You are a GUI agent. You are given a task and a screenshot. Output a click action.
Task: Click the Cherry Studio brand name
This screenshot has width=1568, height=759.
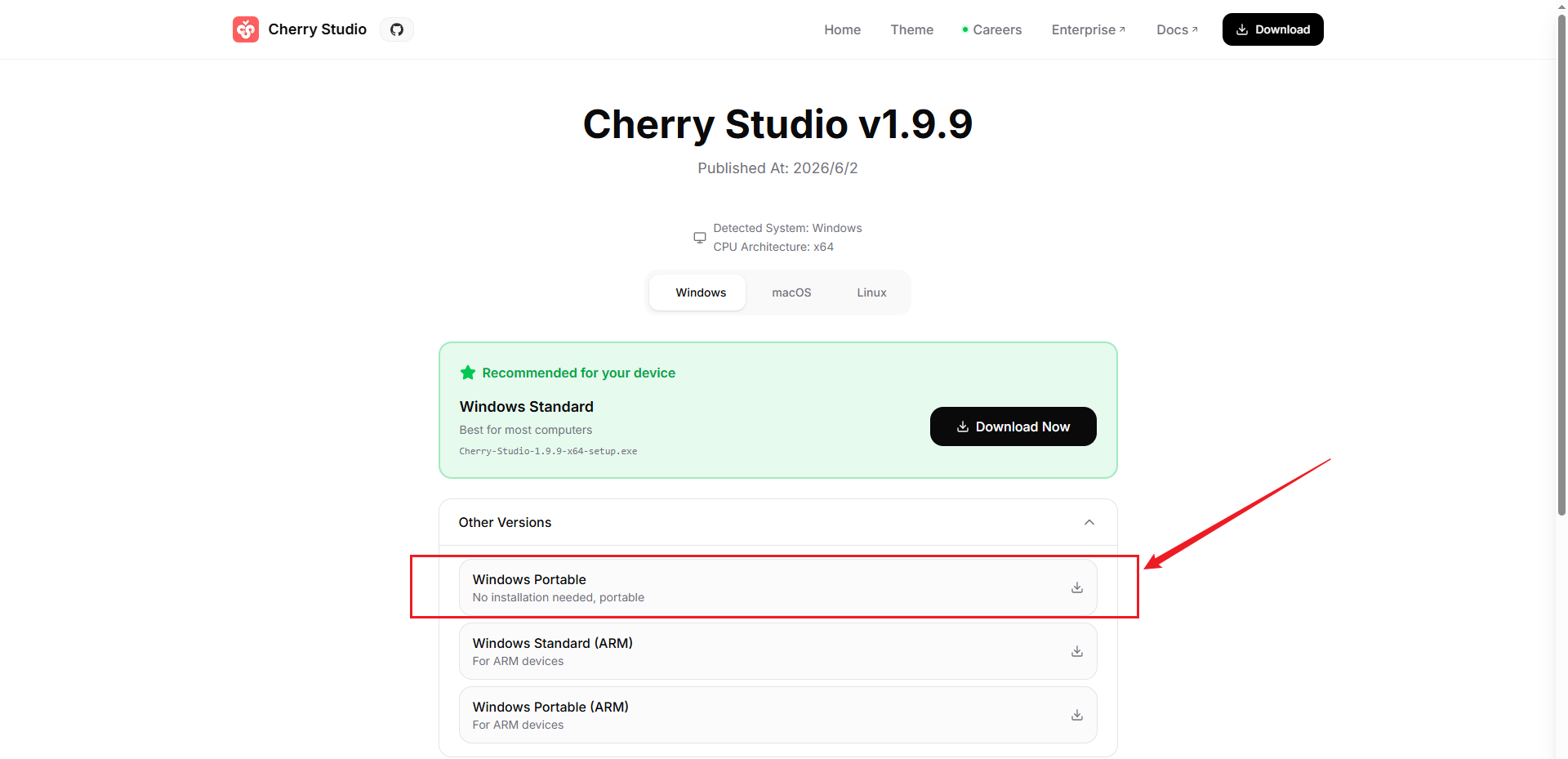point(317,29)
